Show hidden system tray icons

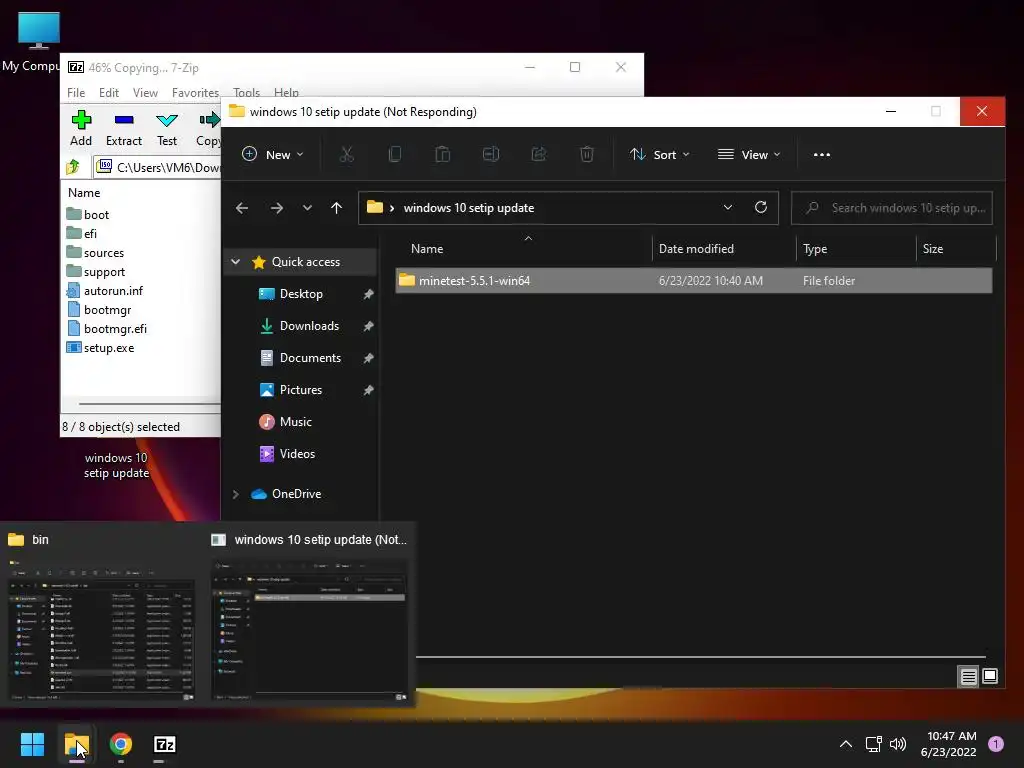[846, 744]
